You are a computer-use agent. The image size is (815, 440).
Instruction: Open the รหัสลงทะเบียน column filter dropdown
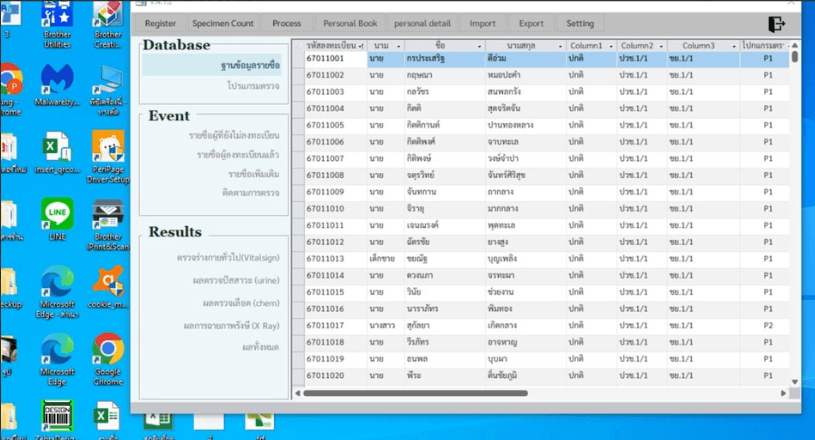coord(361,46)
